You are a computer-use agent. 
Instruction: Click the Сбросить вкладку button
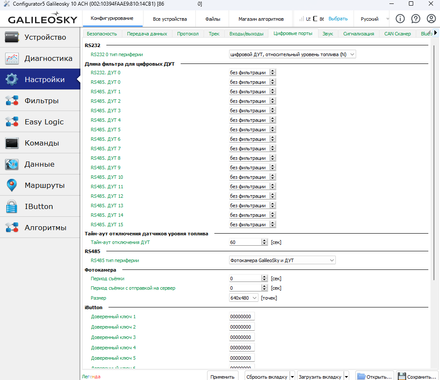coord(267,377)
